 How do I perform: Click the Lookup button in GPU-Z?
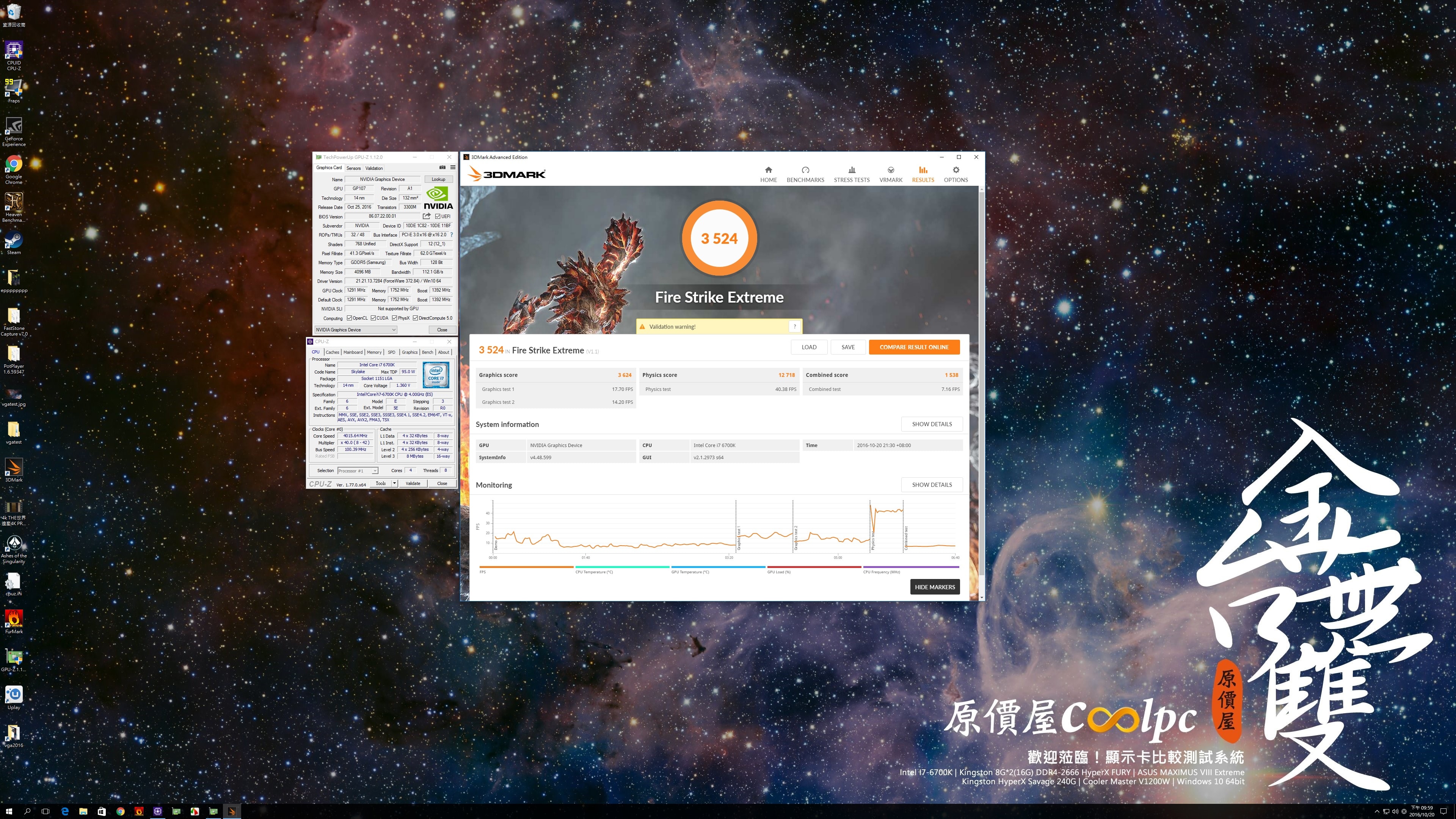(x=438, y=179)
